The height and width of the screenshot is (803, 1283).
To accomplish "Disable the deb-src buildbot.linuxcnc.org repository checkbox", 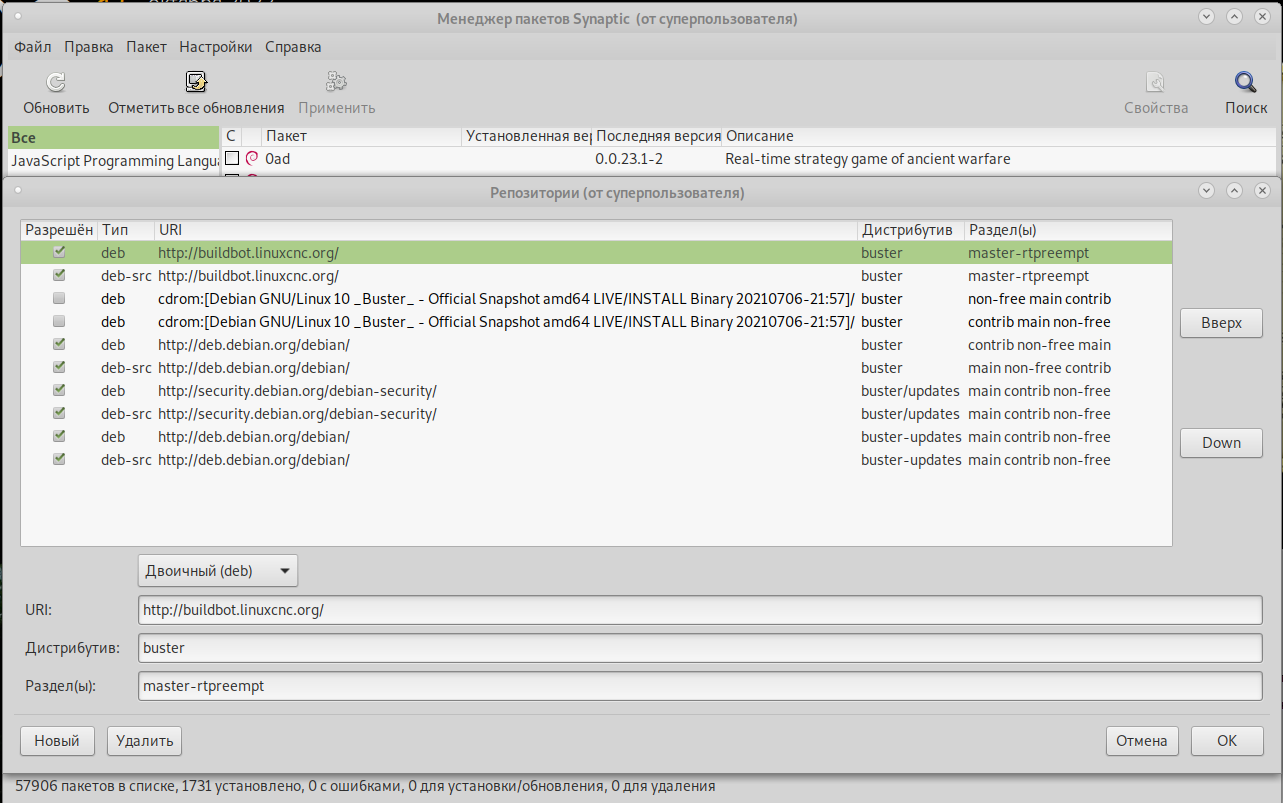I will coord(59,275).
